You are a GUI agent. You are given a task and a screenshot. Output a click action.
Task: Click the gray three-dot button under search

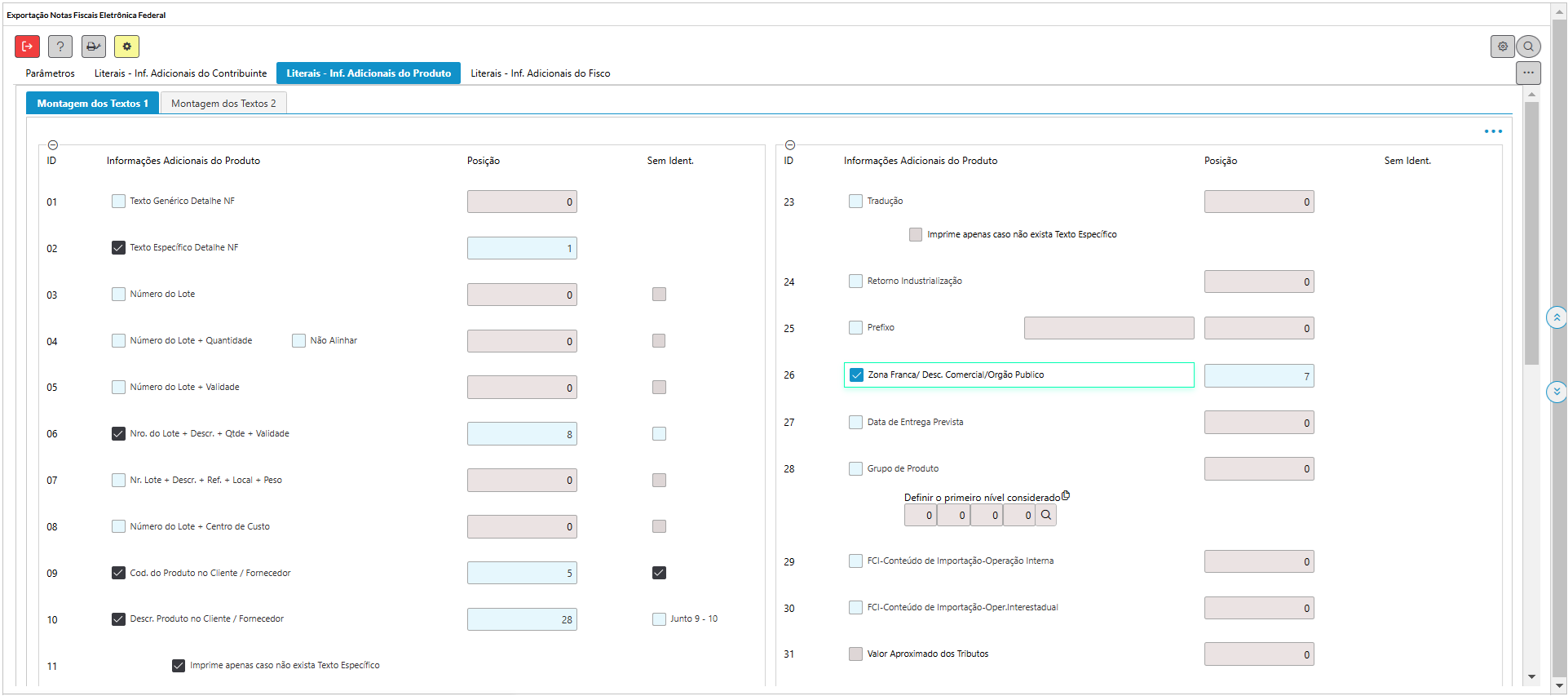coord(1528,73)
